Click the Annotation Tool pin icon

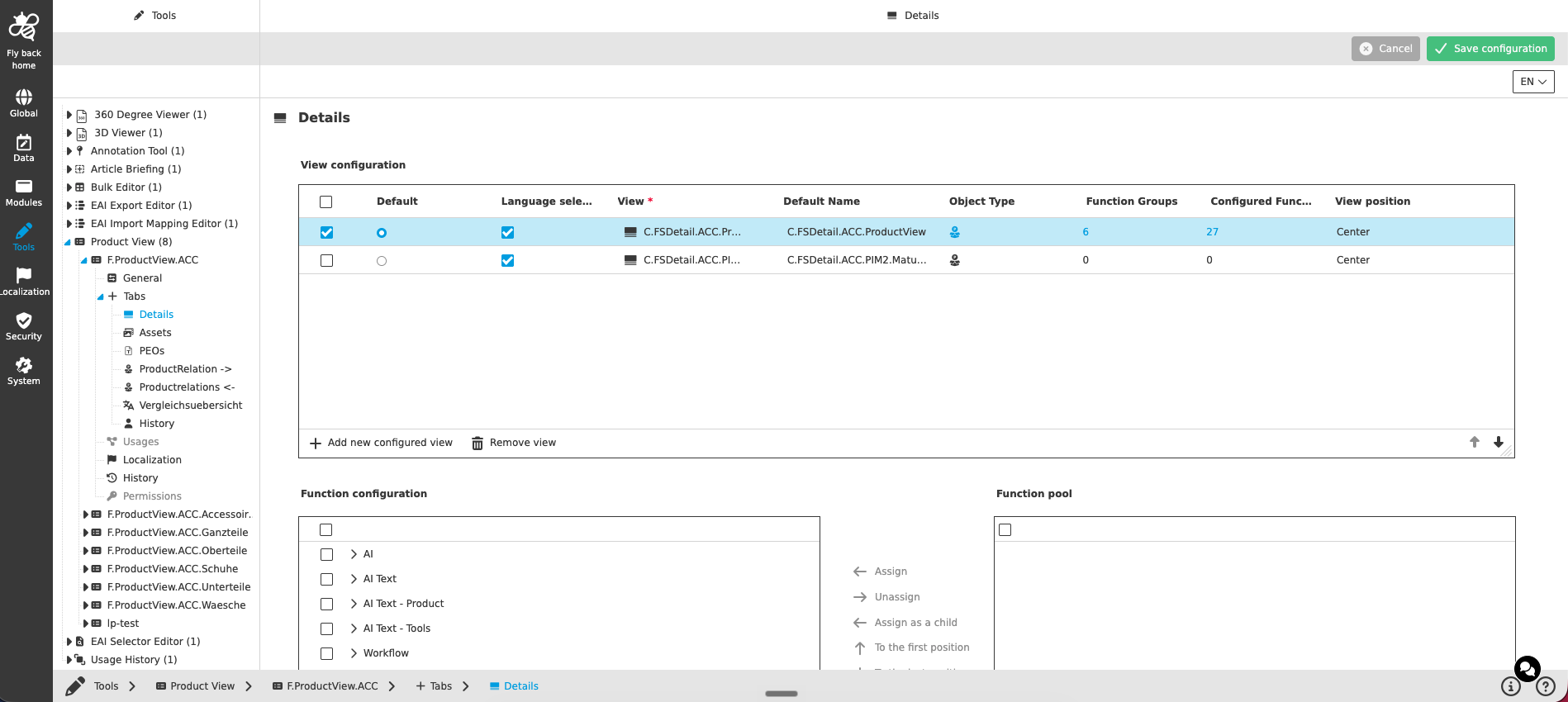(x=80, y=151)
